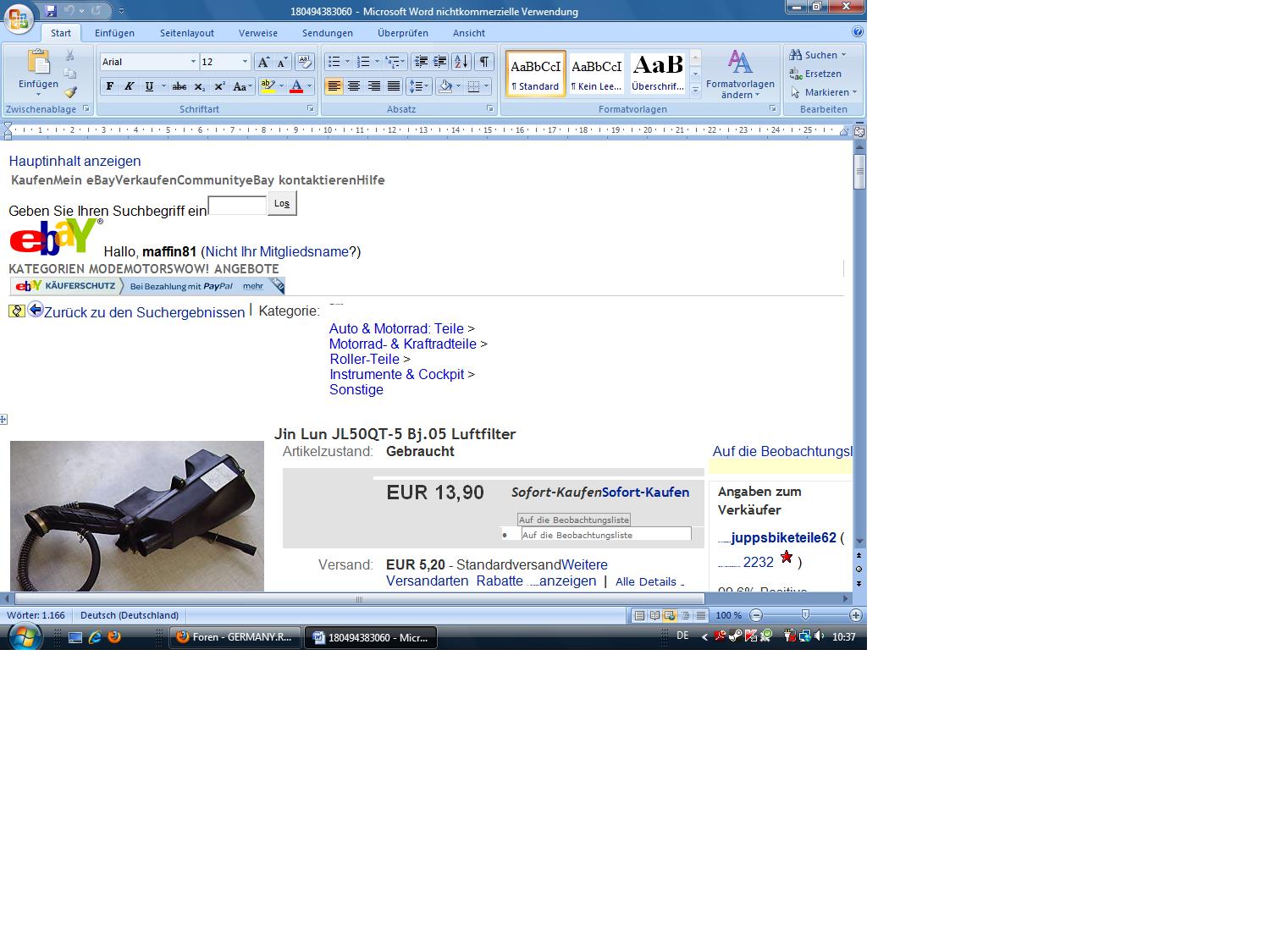This screenshot has width=1270, height=952.
Task: Follow 'Hauptinhalt anzeigen' link
Action: 75,161
